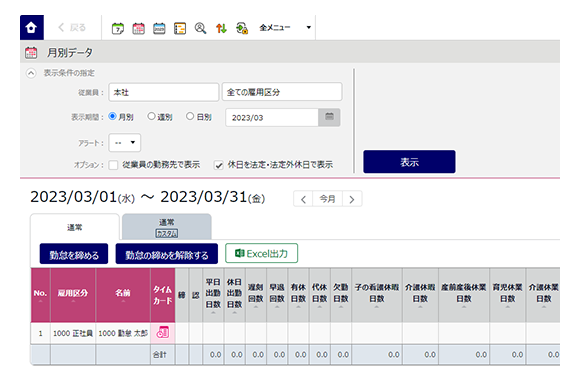
Task: Click the green export with lock icon
Action: (242, 28)
